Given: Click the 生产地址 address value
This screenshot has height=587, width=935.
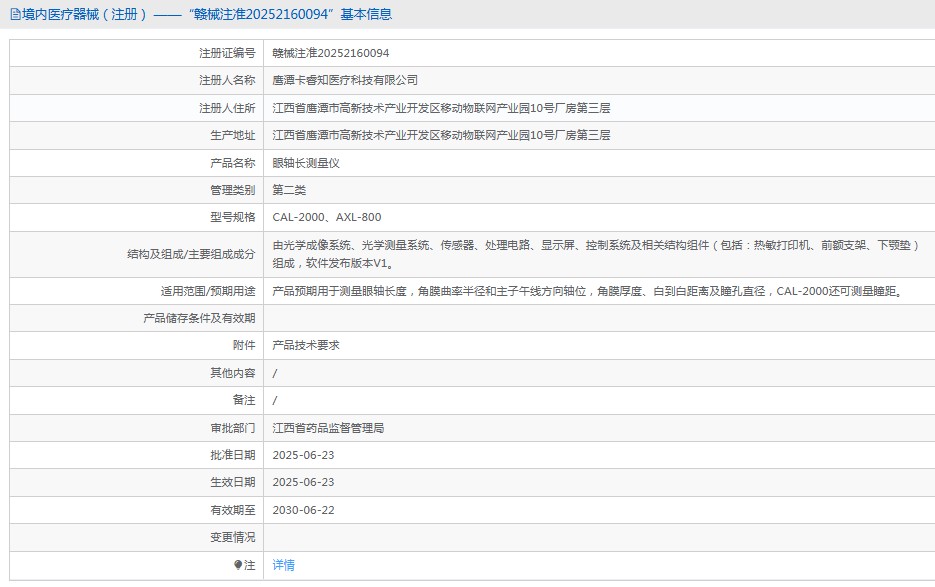Looking at the screenshot, I should (441, 135).
